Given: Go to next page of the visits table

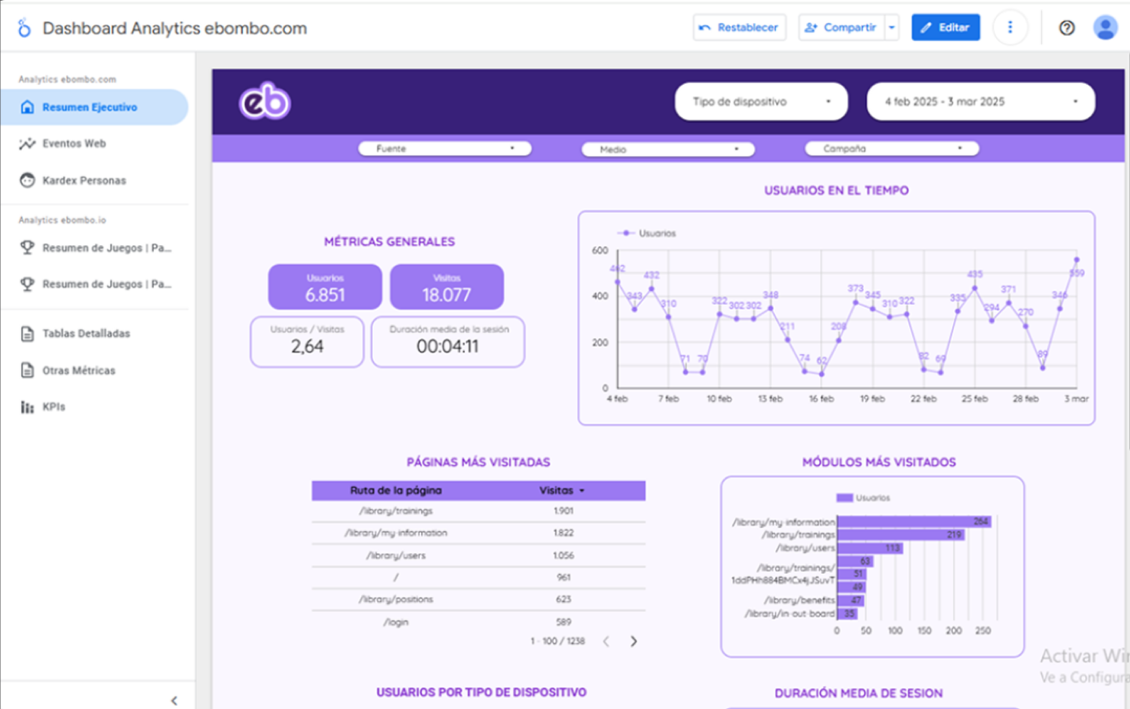Looking at the screenshot, I should [633, 642].
